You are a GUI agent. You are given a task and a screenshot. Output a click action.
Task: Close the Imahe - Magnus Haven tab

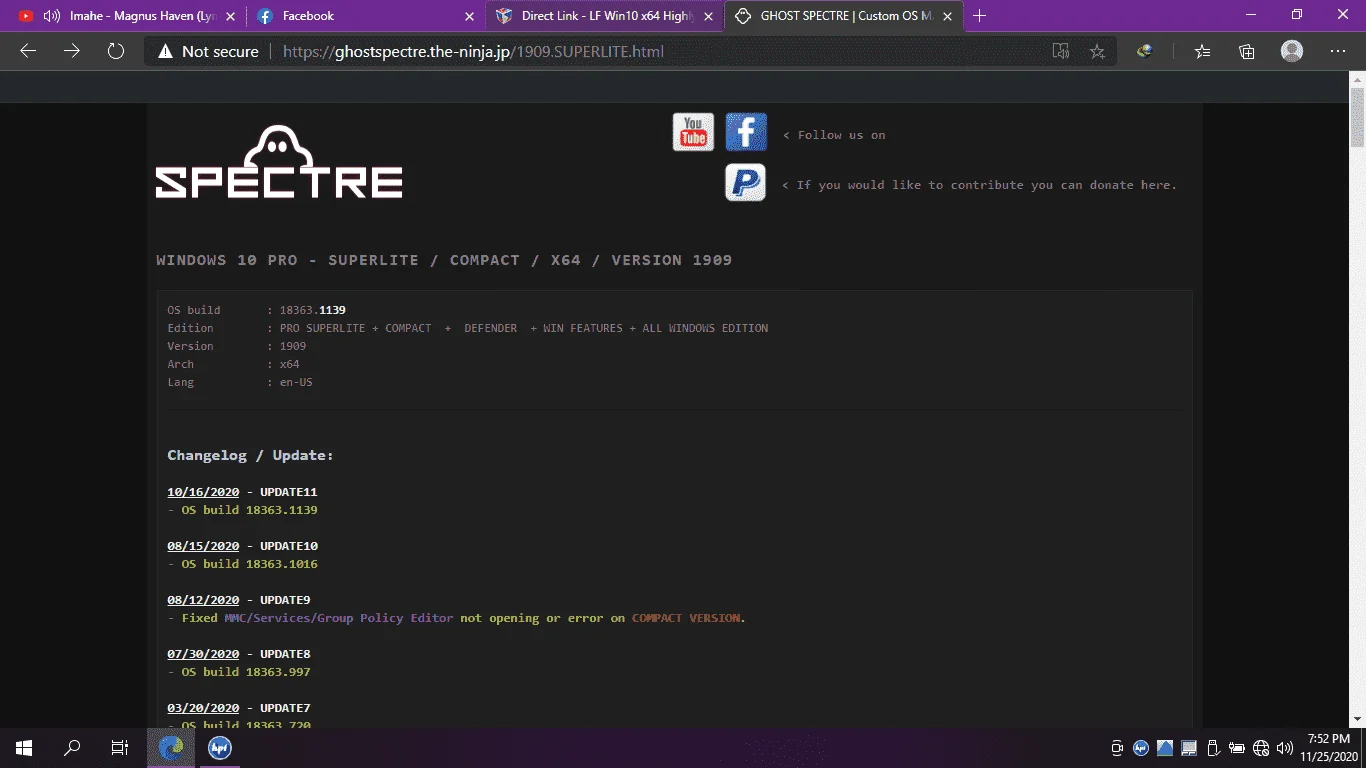pyautogui.click(x=230, y=16)
